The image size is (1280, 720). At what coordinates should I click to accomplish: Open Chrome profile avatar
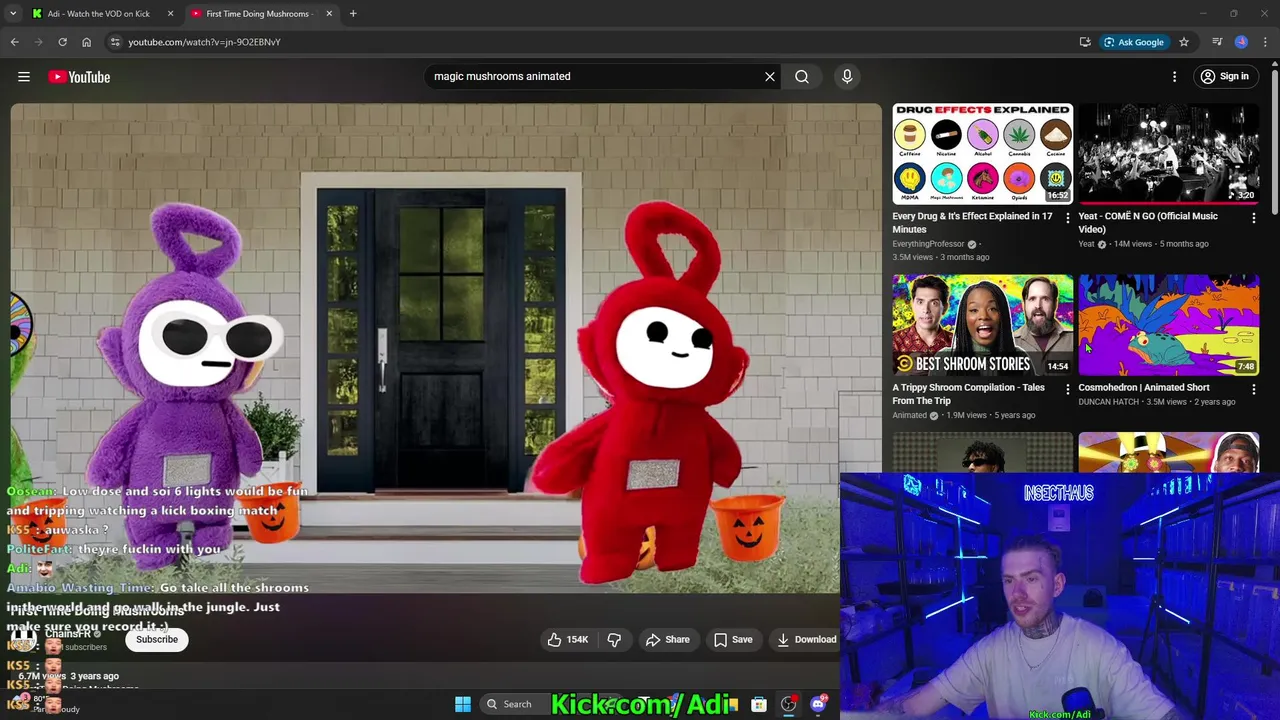(x=1241, y=42)
